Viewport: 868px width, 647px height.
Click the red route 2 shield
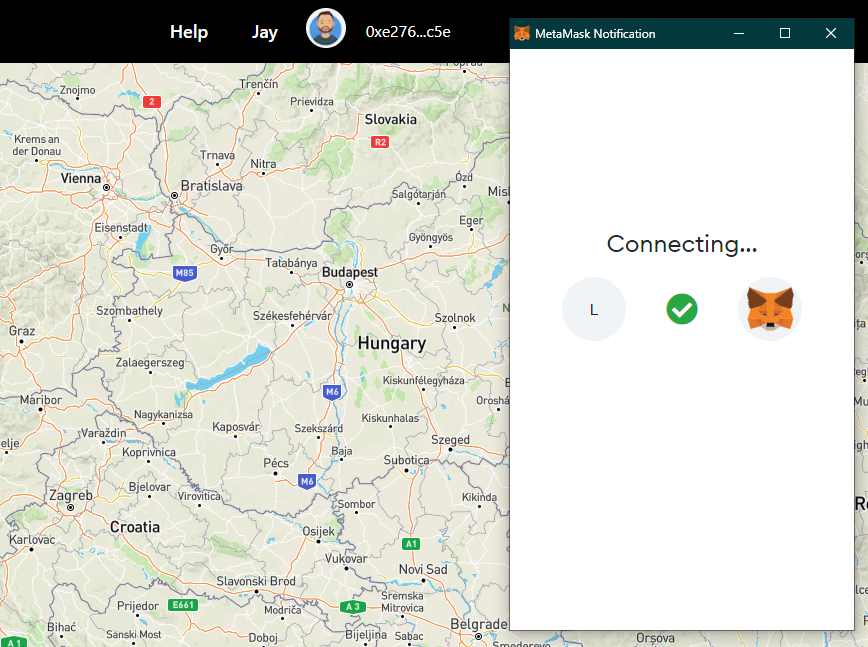(x=152, y=102)
